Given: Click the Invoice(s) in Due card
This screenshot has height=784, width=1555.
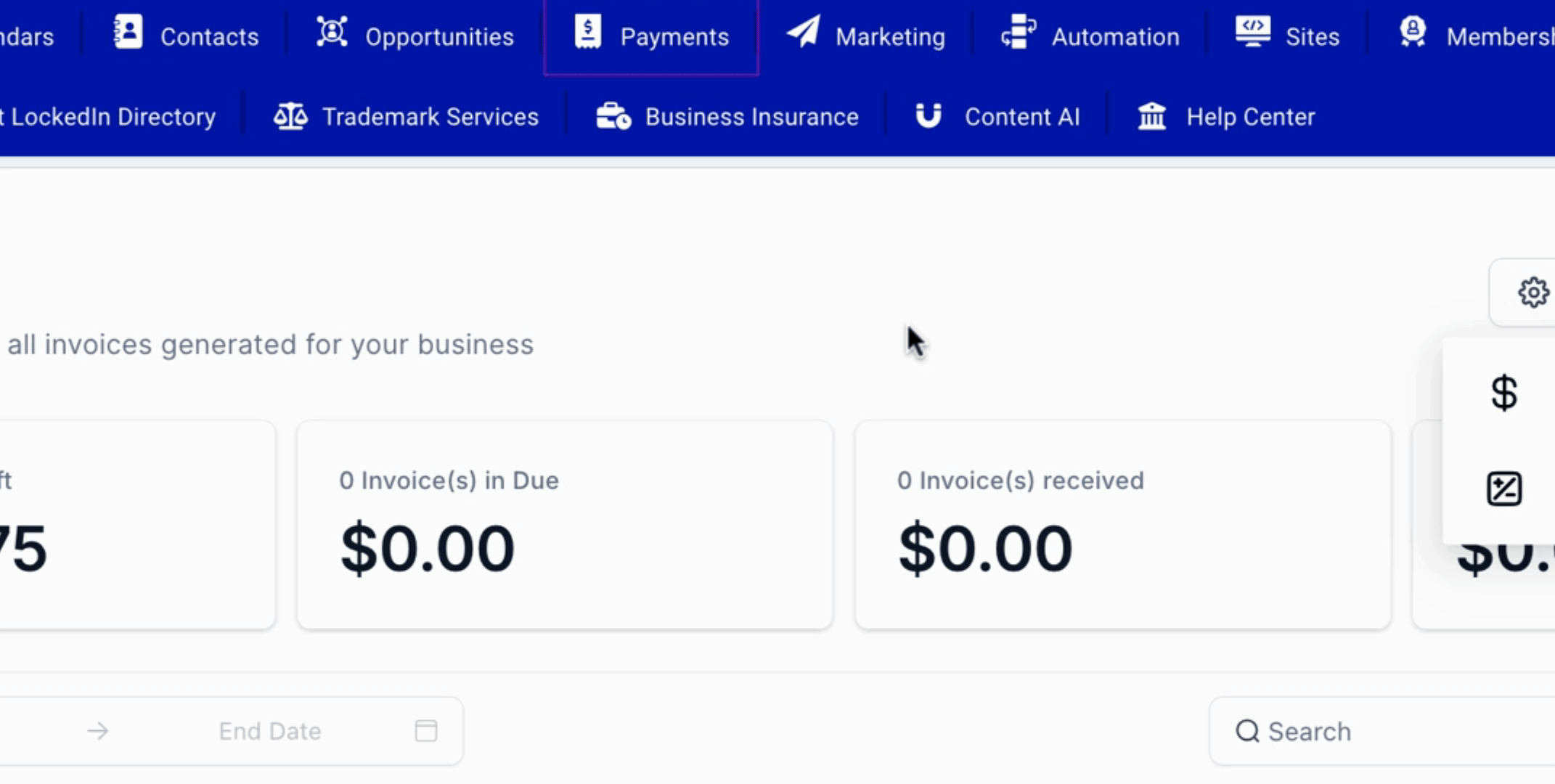Looking at the screenshot, I should [x=565, y=525].
